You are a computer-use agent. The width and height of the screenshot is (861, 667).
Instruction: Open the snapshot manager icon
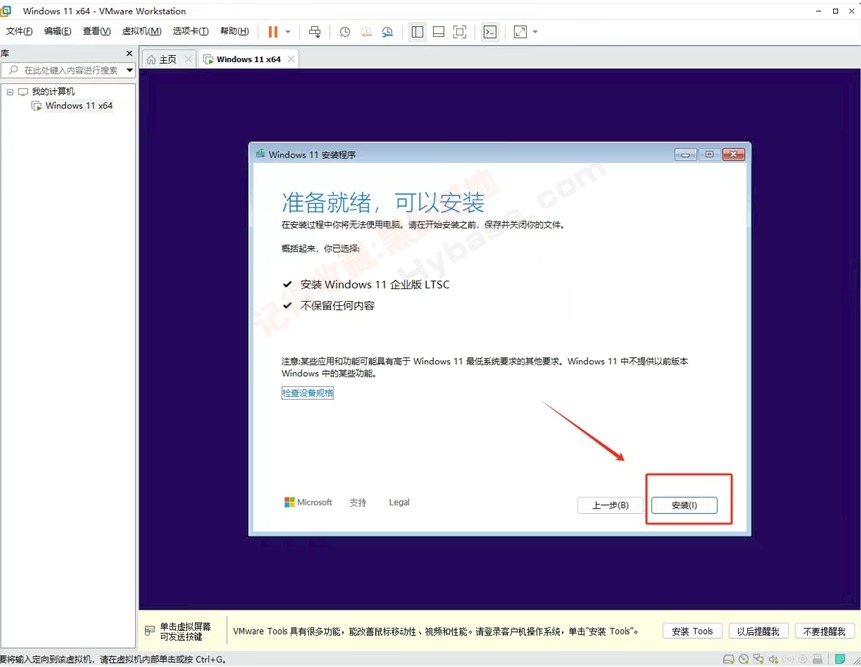(x=387, y=32)
